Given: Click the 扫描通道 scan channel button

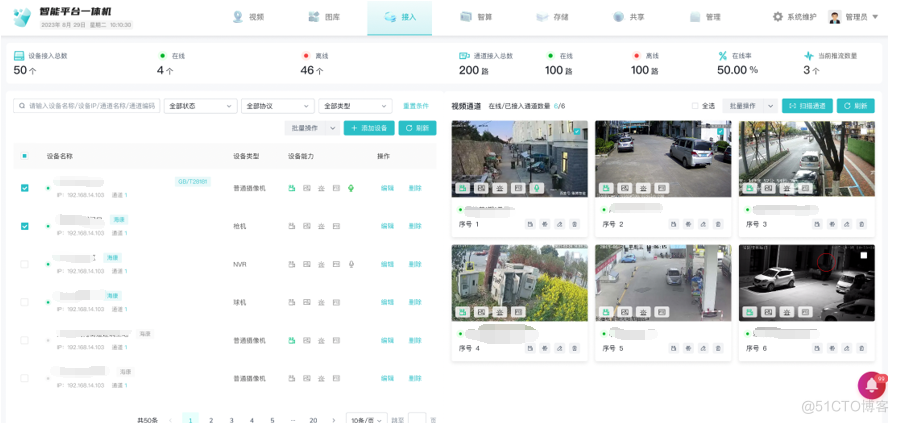Looking at the screenshot, I should 807,106.
